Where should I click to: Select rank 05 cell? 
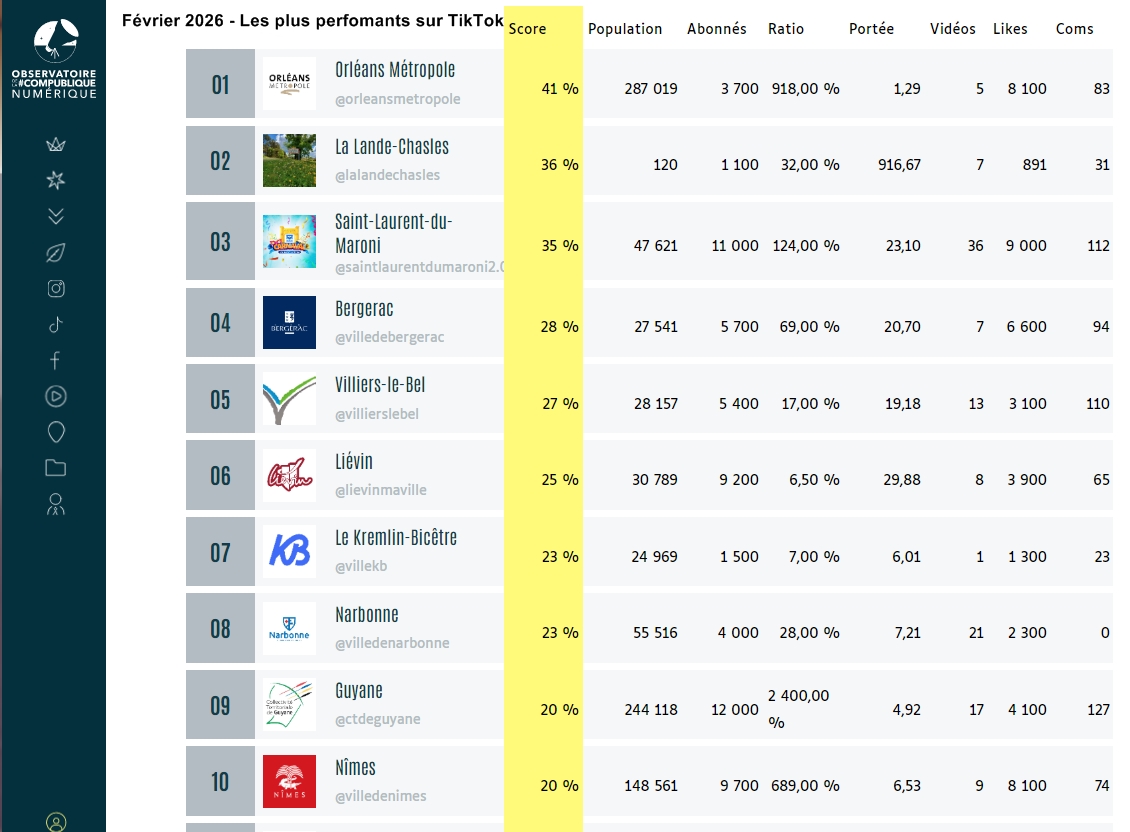click(x=221, y=399)
